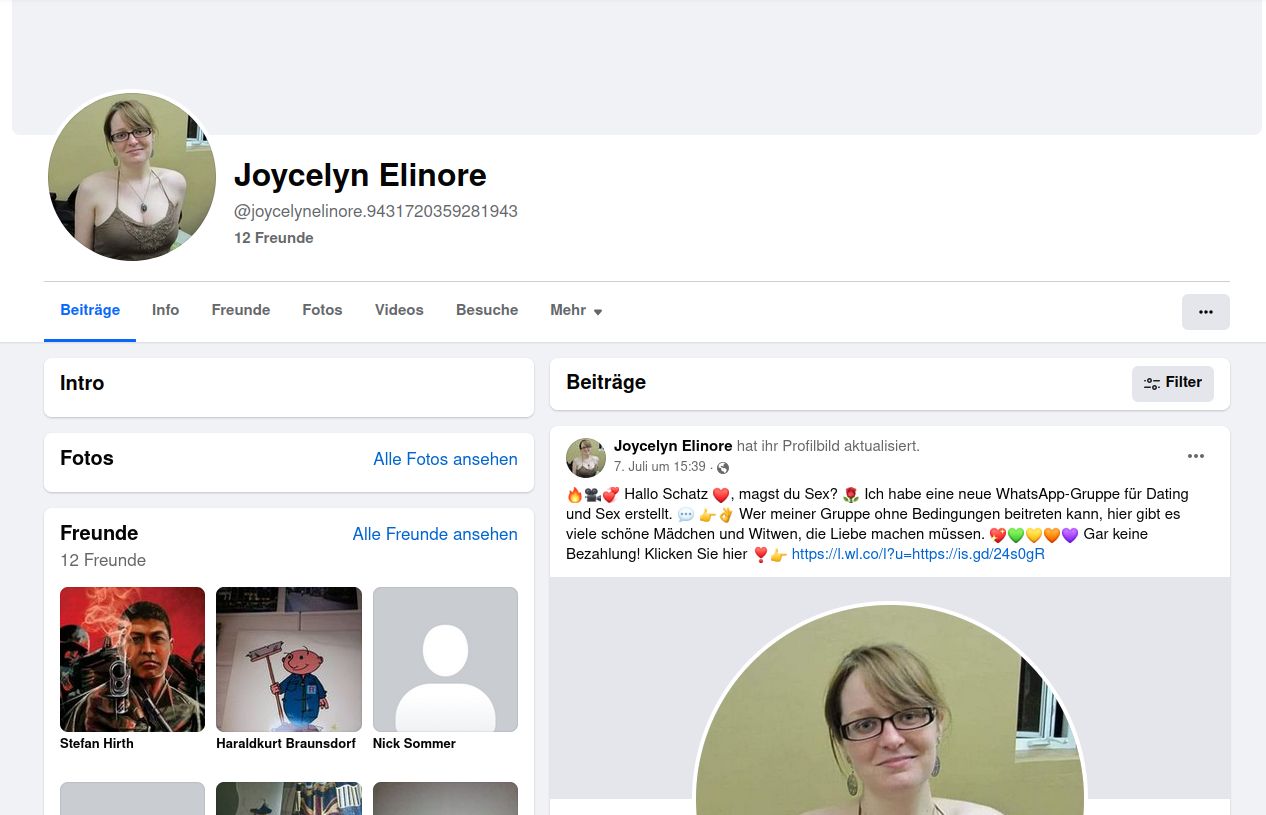1266x815 pixels.
Task: Click the small avatar in the post header
Action: coord(586,457)
